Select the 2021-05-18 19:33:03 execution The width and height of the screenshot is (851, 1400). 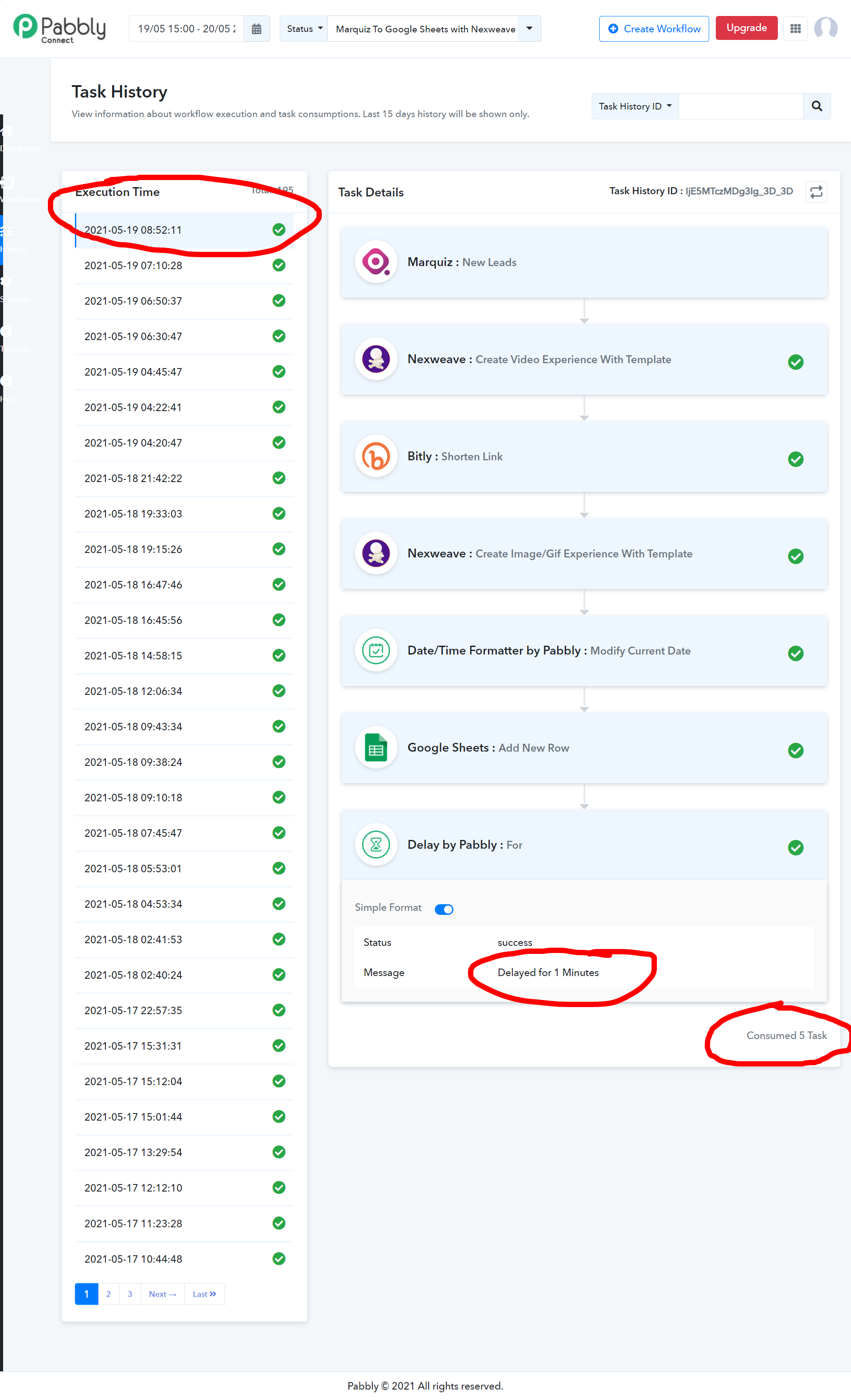[184, 514]
